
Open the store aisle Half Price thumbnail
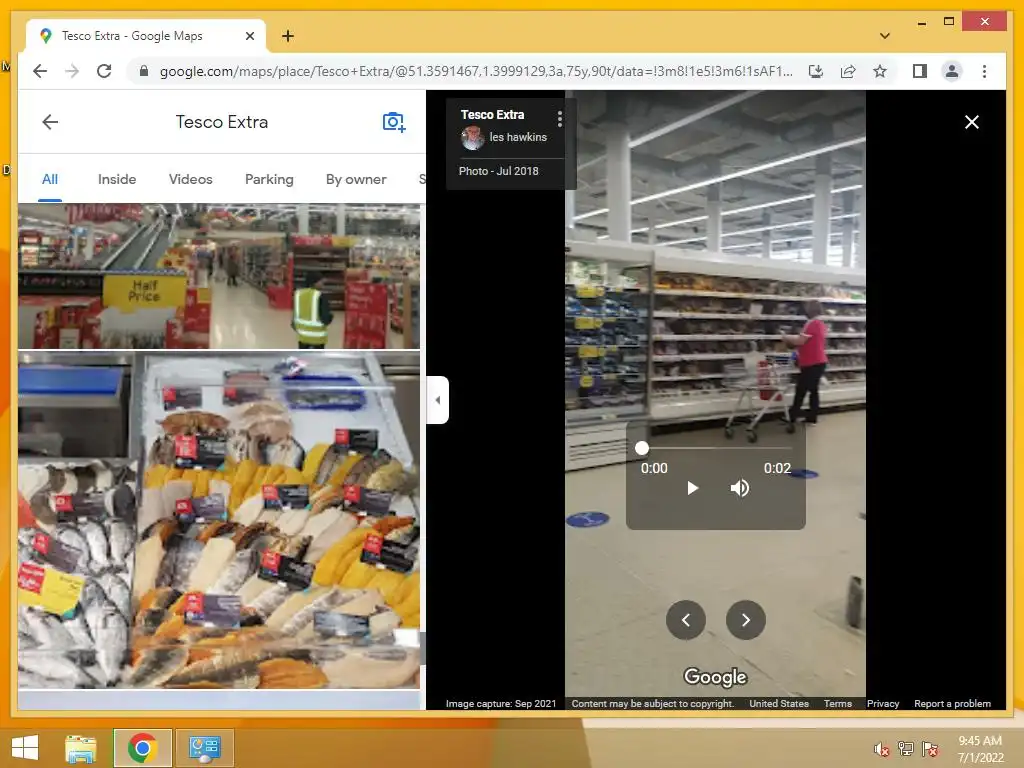click(219, 276)
